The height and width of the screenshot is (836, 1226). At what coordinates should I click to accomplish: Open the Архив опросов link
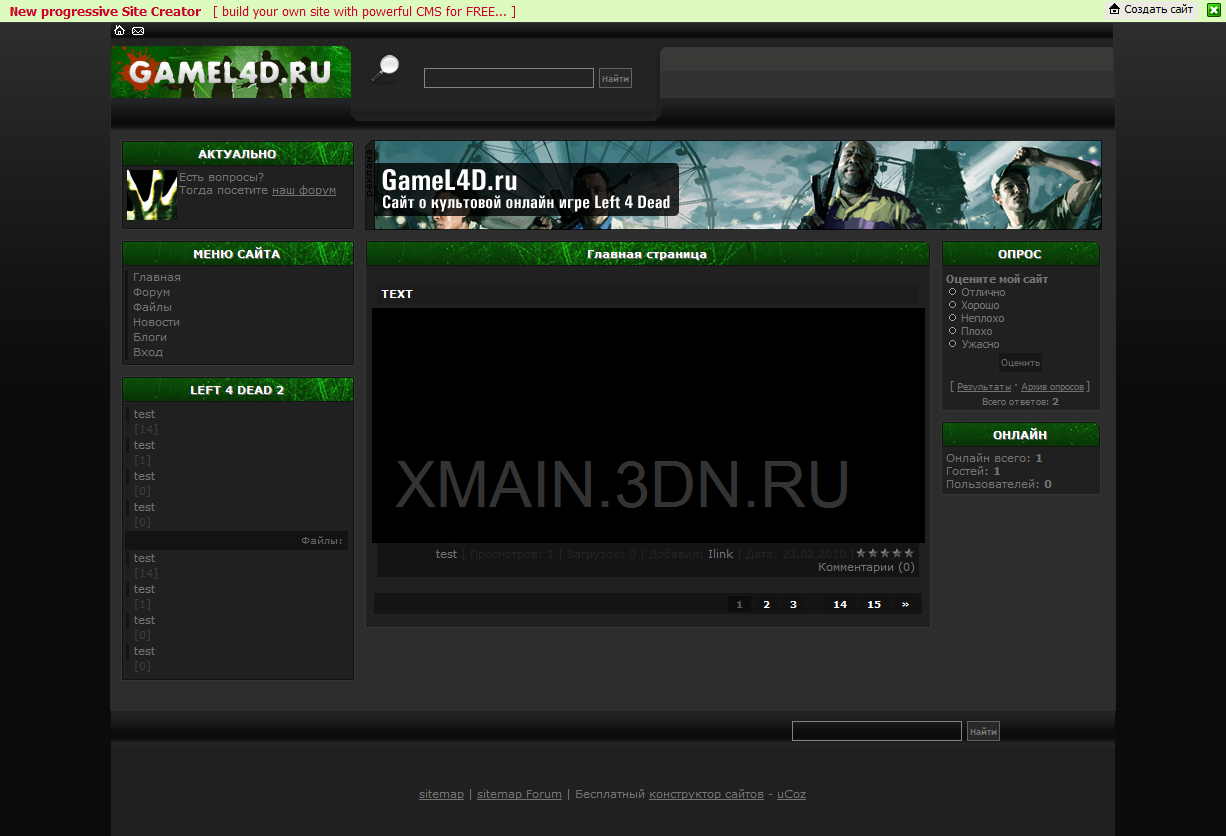(x=1052, y=386)
